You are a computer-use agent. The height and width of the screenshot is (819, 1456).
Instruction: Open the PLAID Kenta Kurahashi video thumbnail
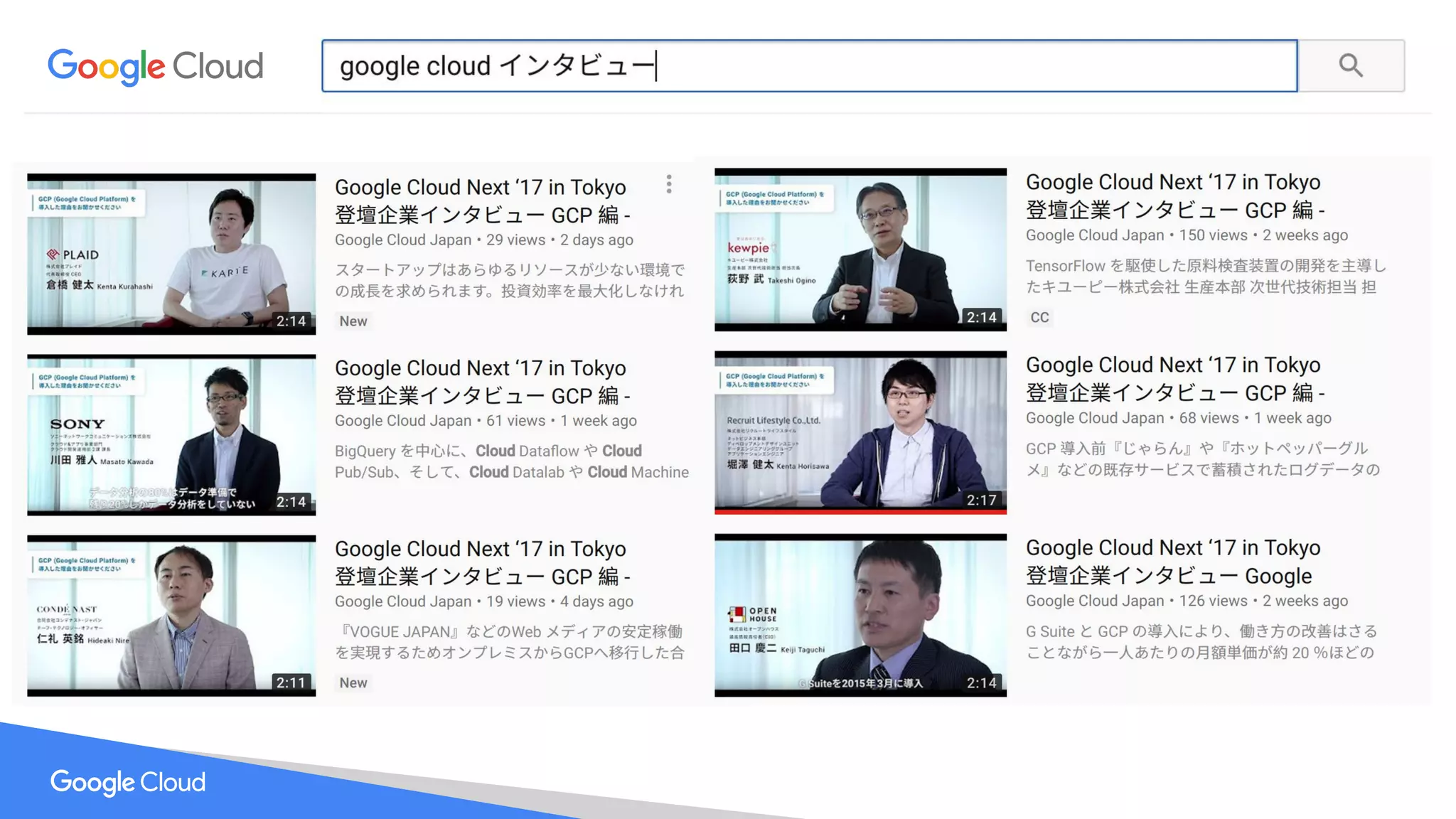pyautogui.click(x=171, y=254)
